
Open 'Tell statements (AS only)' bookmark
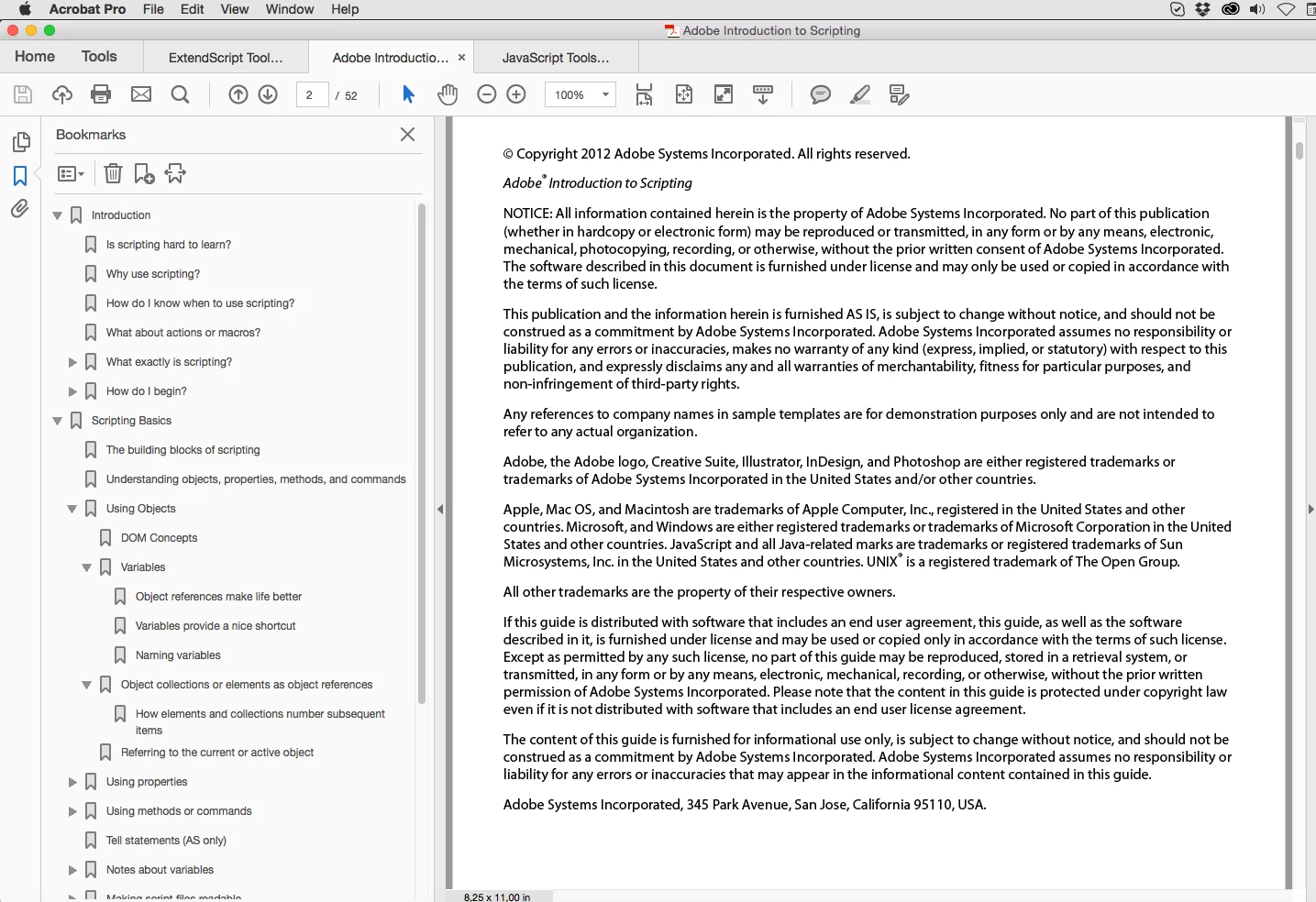[166, 841]
